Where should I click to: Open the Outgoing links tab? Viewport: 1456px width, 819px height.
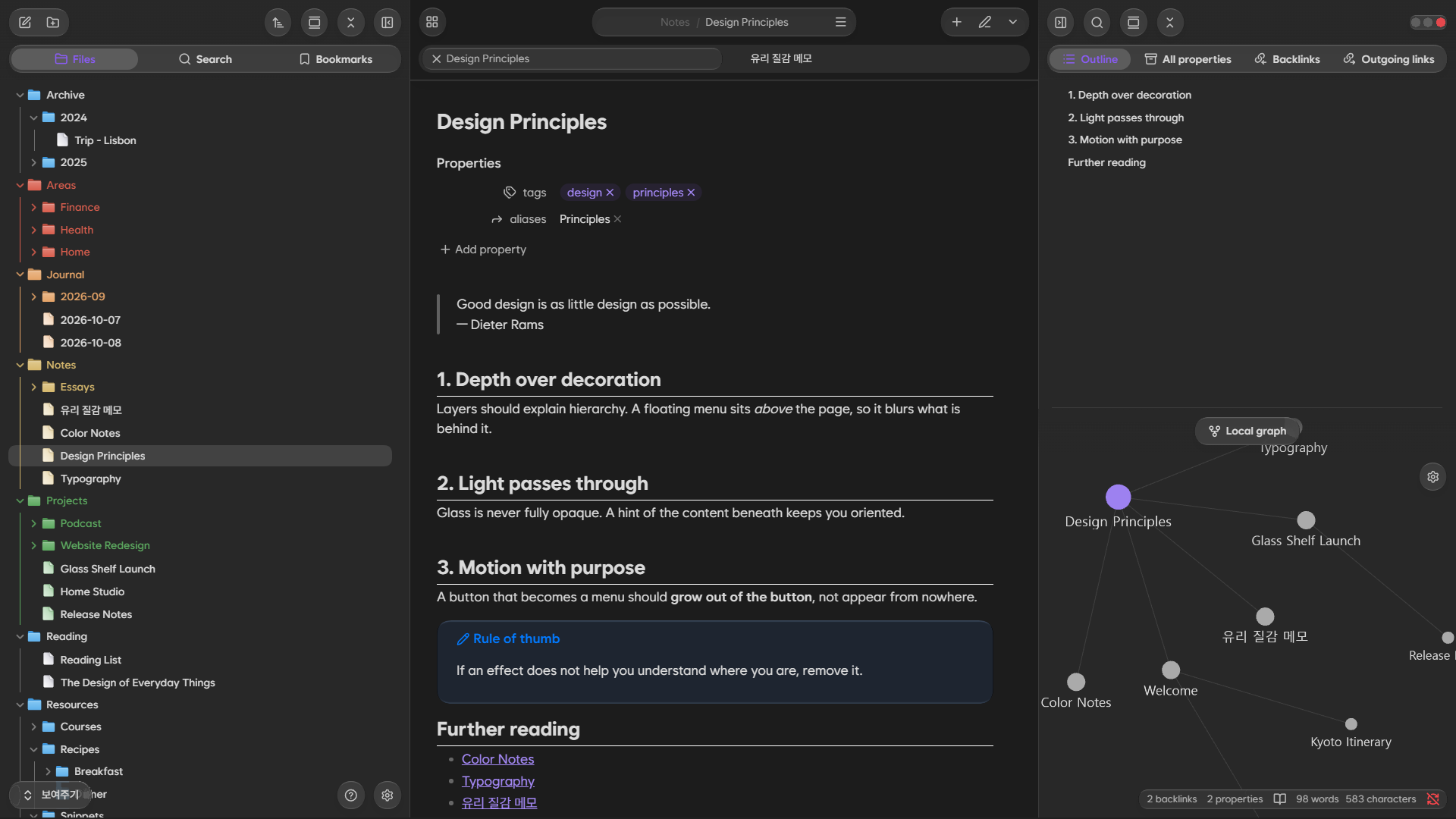point(1389,59)
